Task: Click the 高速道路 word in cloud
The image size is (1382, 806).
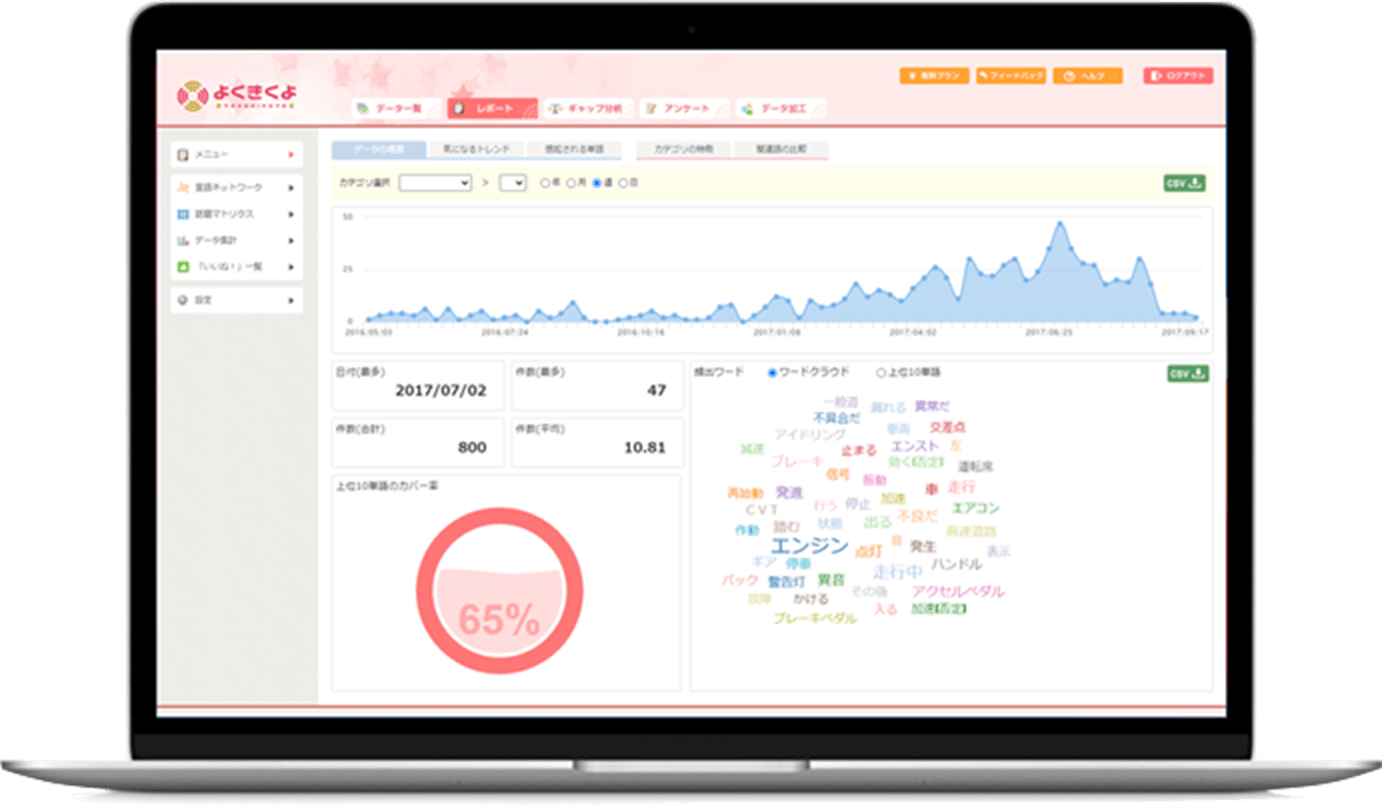Action: [x=972, y=531]
